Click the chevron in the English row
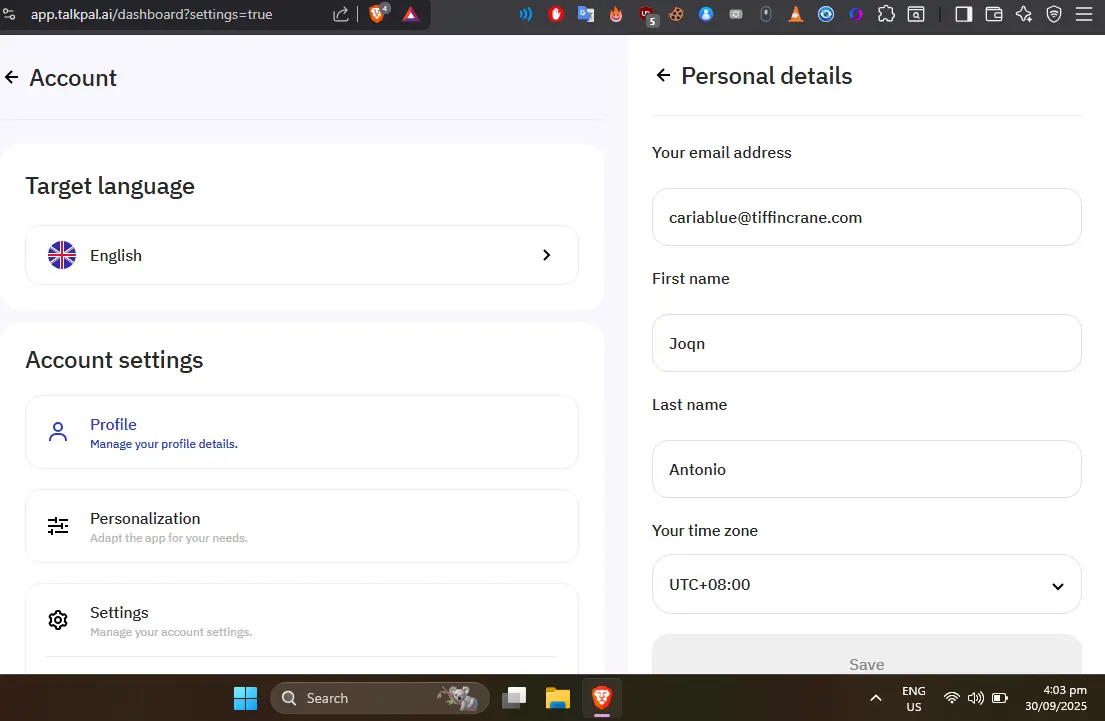 [546, 255]
